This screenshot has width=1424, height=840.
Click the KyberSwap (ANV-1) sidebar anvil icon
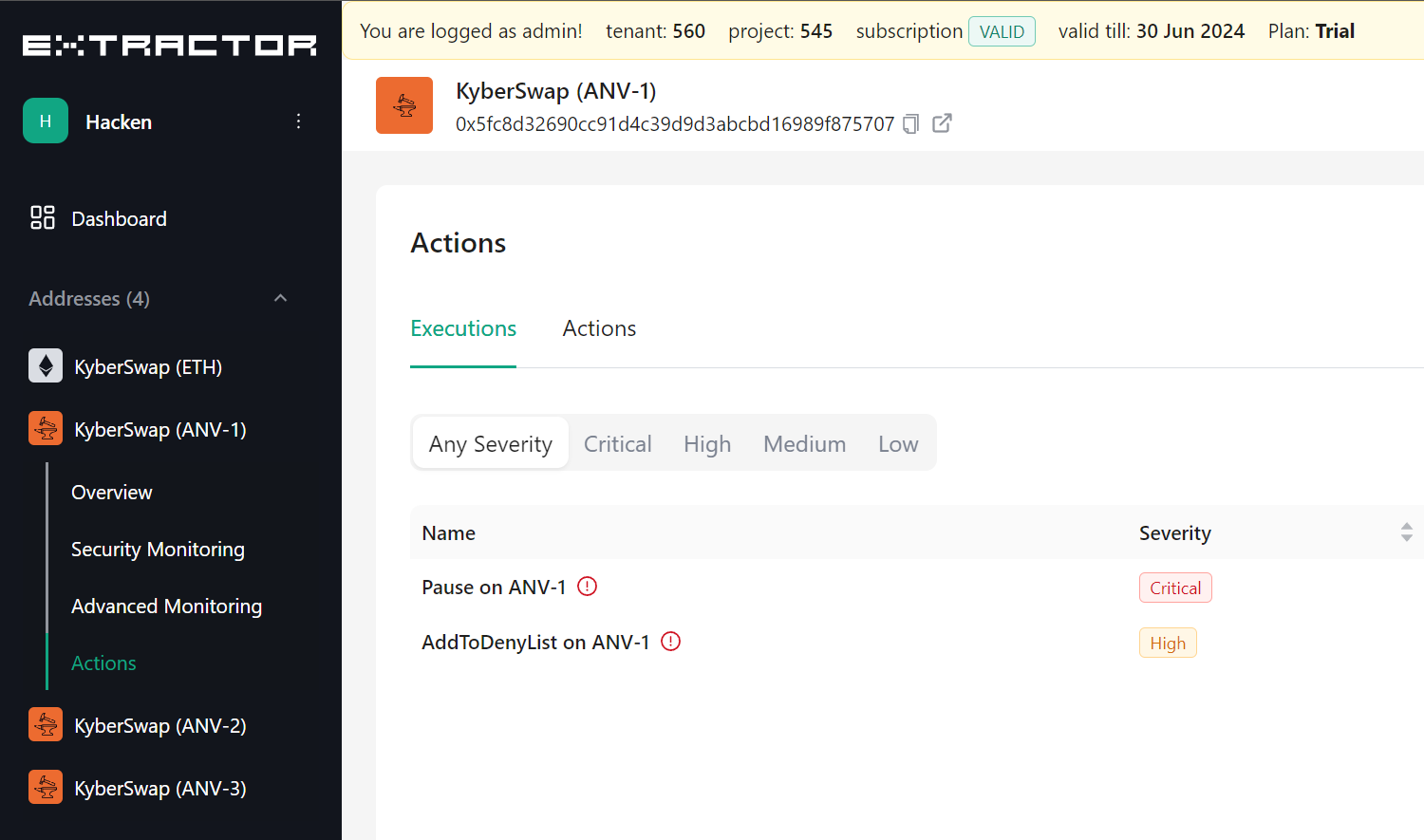pos(46,428)
